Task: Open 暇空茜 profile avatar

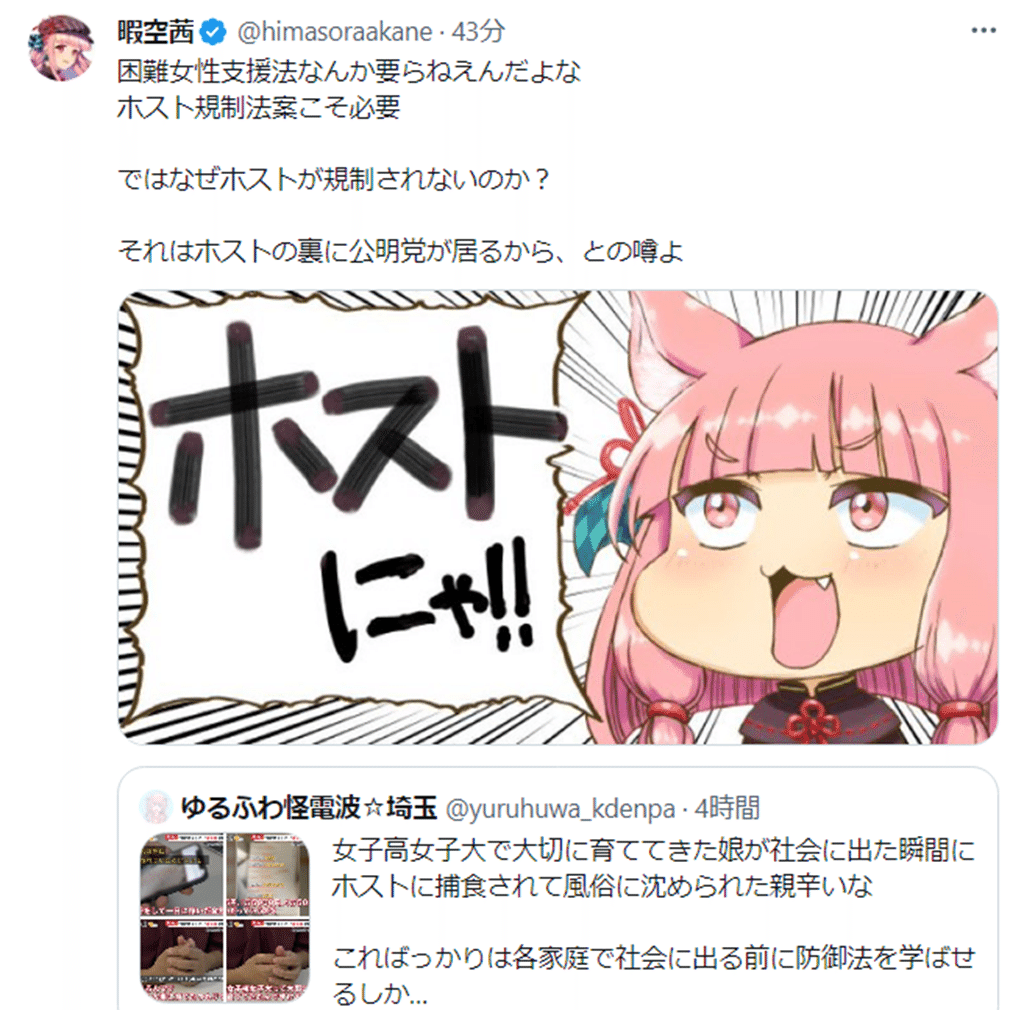Action: pos(61,48)
